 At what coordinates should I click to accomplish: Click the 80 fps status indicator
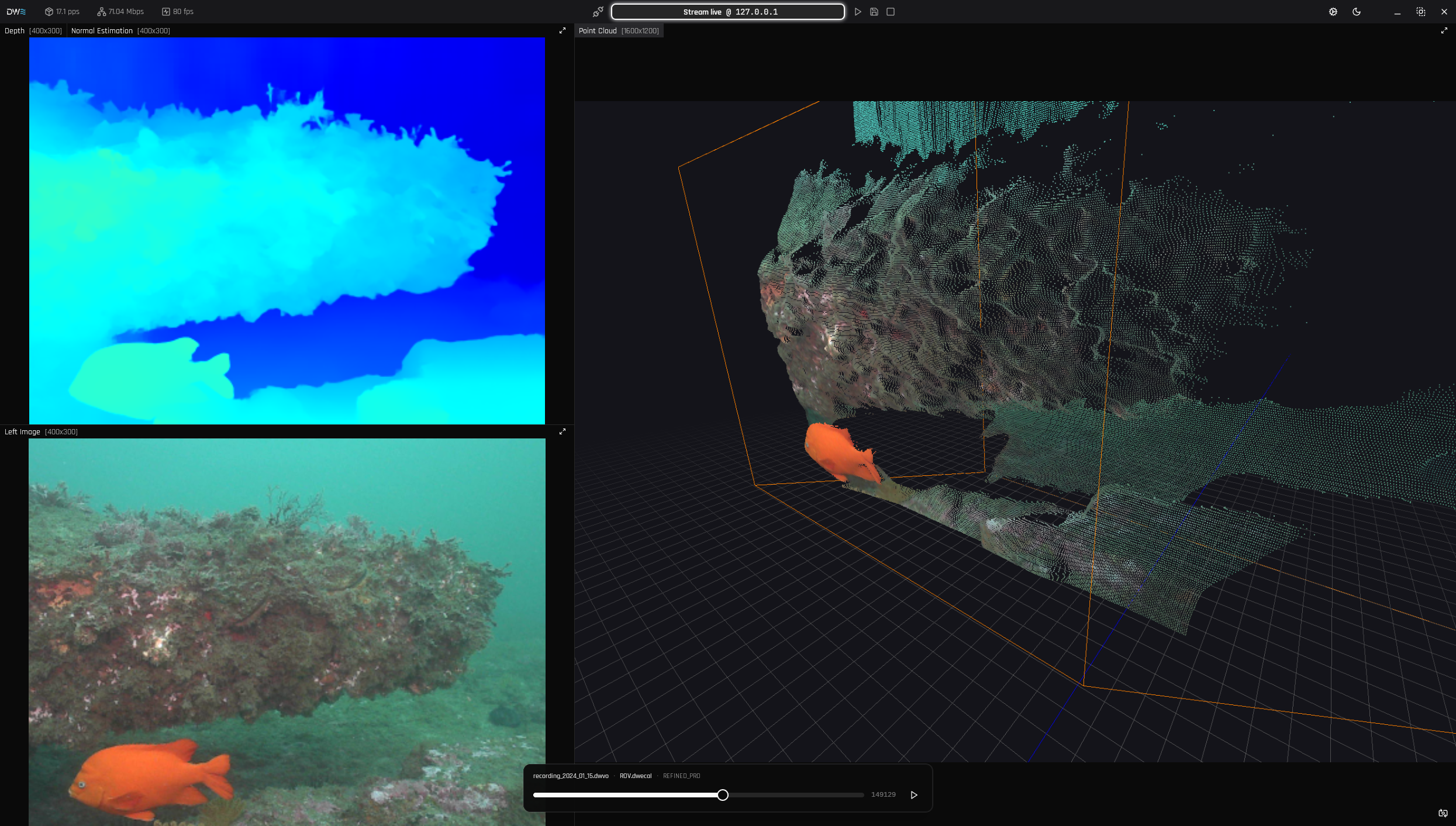[x=178, y=12]
